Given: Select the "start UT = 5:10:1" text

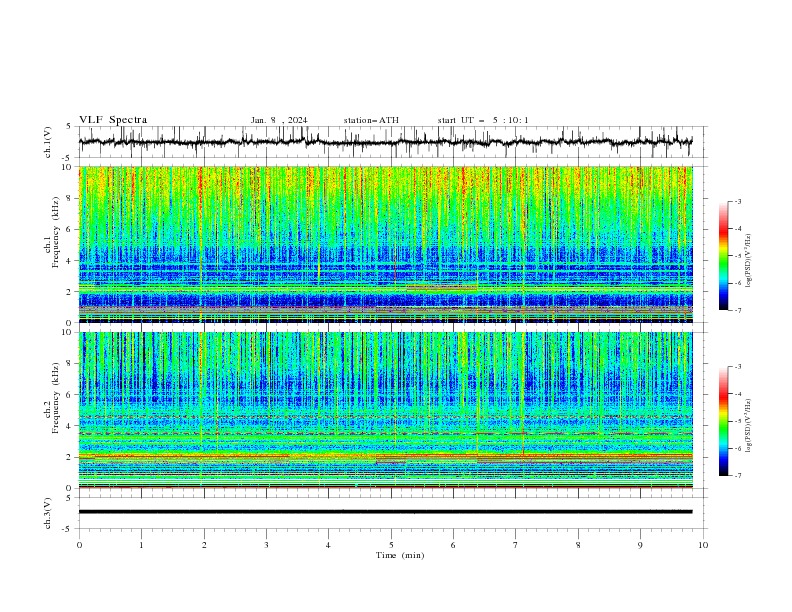Looking at the screenshot, I should 483,120.
